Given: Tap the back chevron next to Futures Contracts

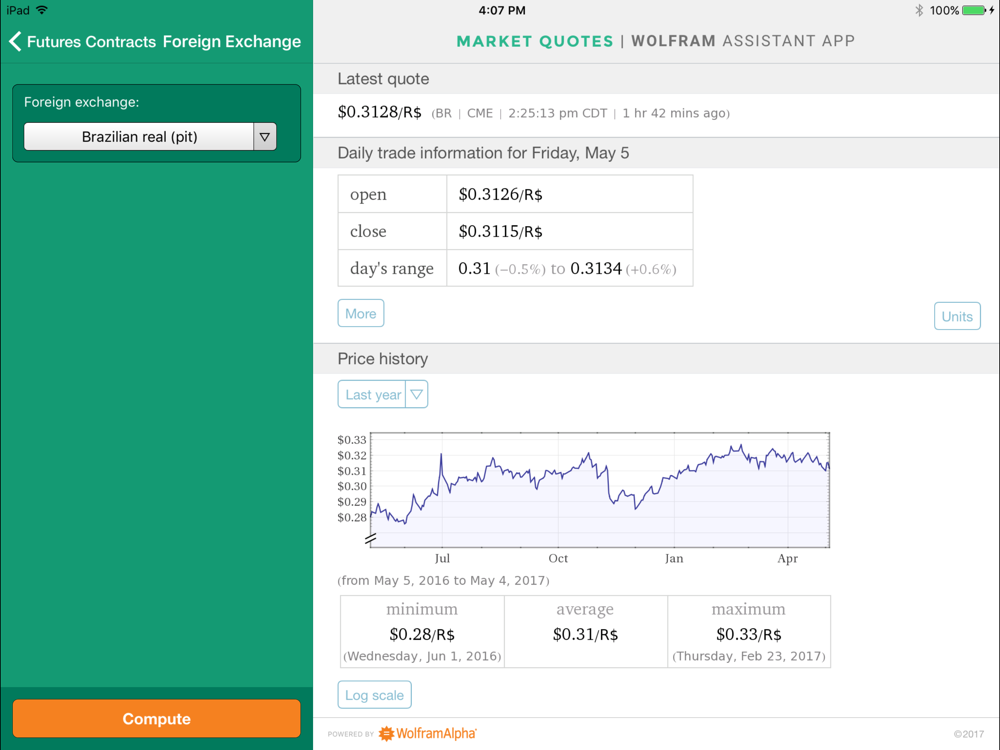Looking at the screenshot, I should click(x=15, y=41).
